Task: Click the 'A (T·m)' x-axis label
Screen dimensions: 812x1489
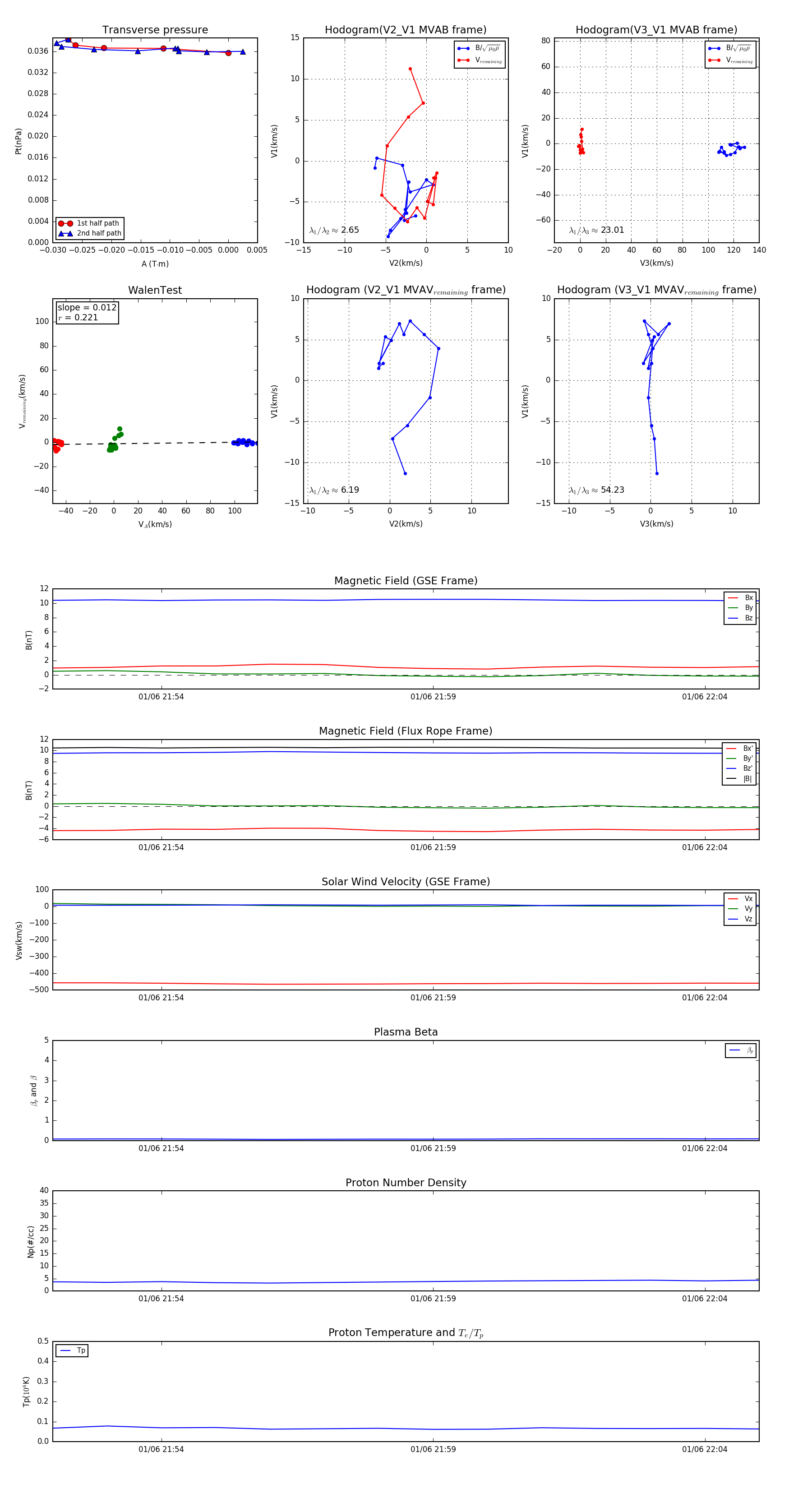Action: (x=155, y=264)
